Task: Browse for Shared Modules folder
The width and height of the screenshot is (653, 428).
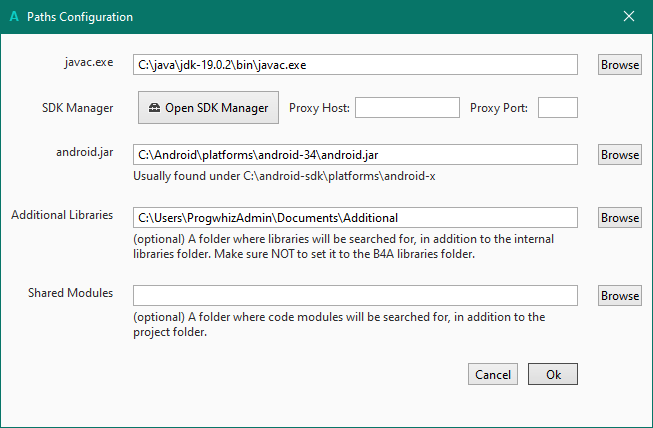Action: (x=620, y=295)
